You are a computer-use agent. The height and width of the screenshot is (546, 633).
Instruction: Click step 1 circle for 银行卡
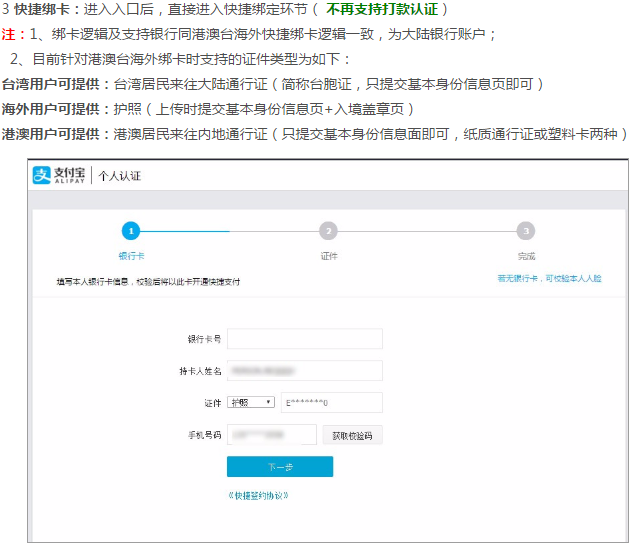130,231
